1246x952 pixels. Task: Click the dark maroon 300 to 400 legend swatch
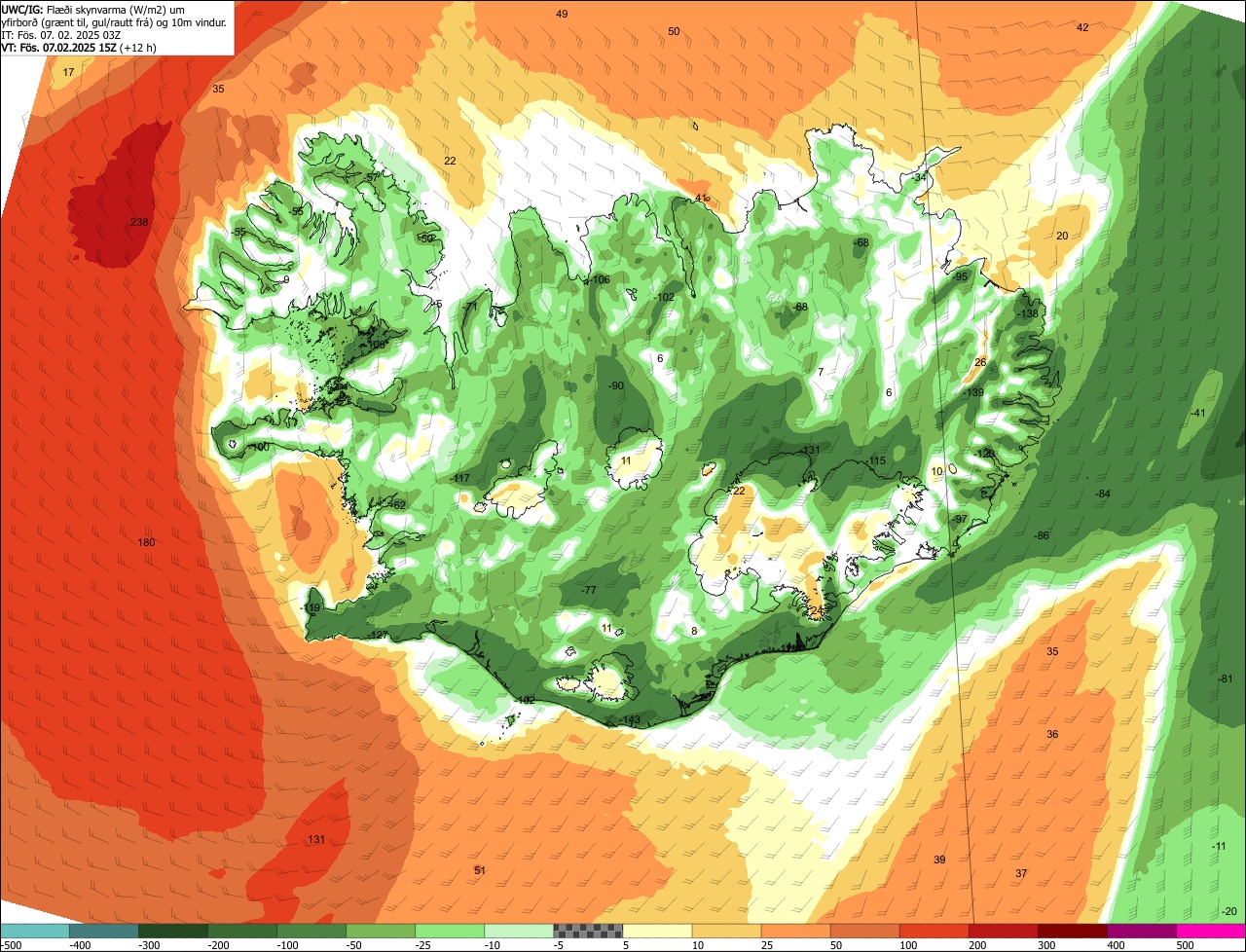point(1073,931)
